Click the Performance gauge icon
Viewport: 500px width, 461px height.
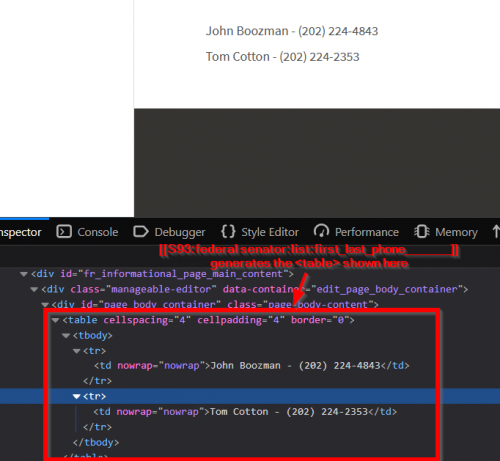321,231
